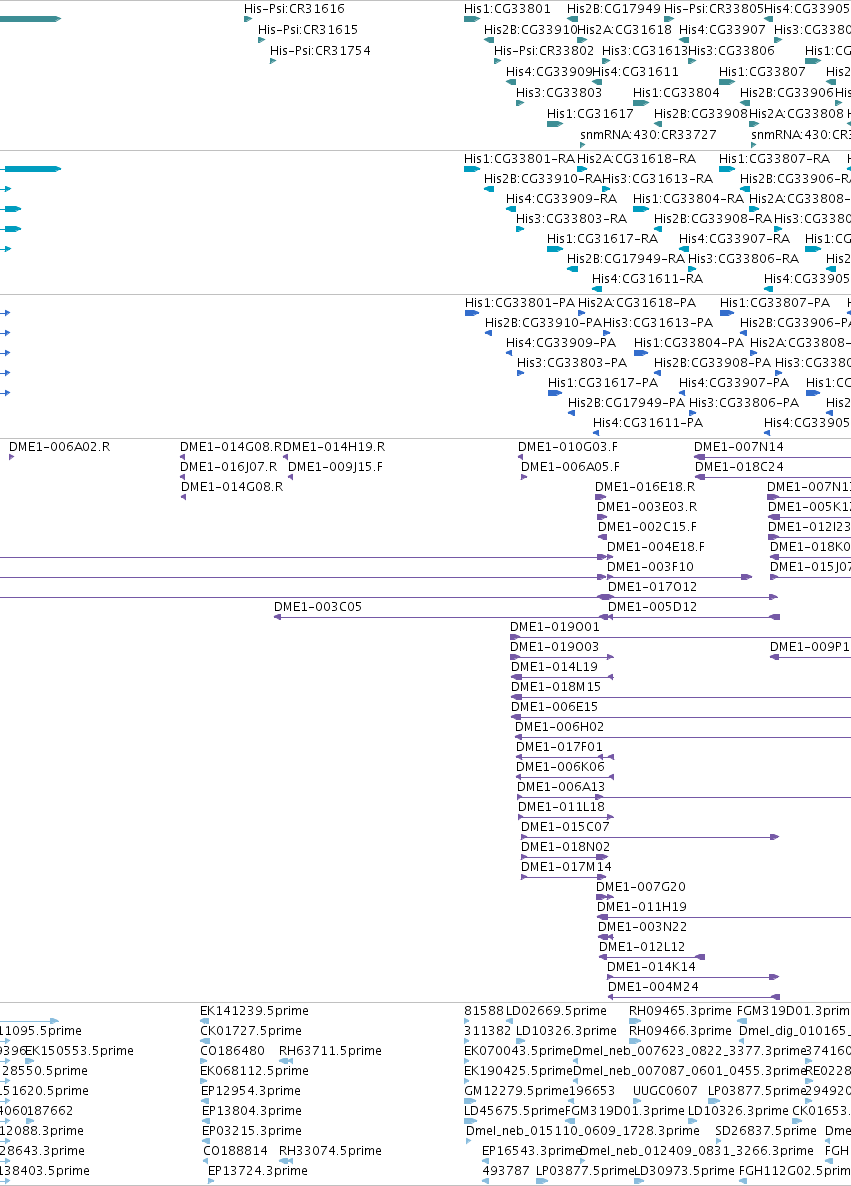Click BAC end DME1-010G03.F
The image size is (851, 1186).
tap(567, 447)
